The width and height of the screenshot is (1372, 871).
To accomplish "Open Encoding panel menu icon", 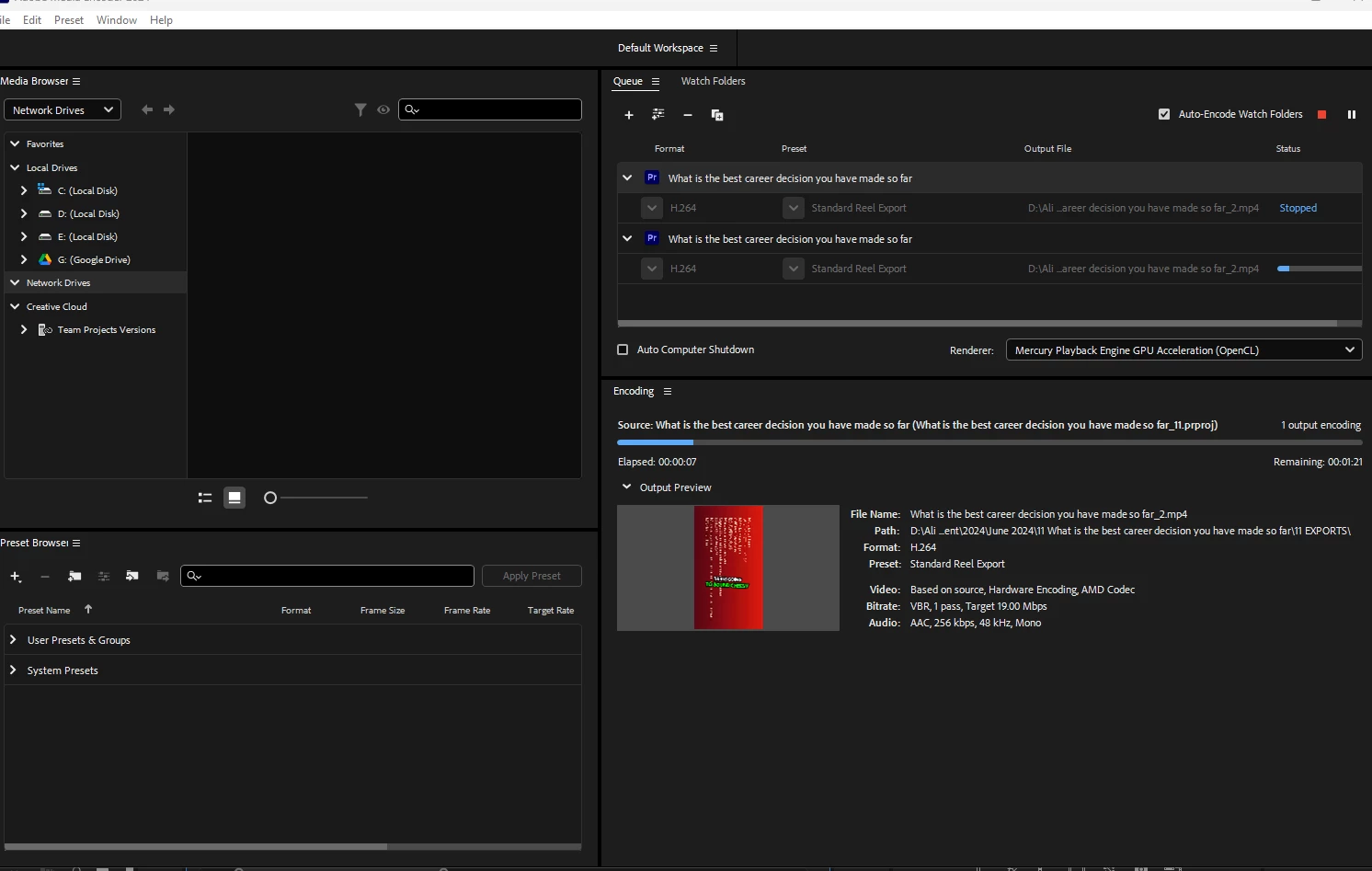I will coord(668,391).
